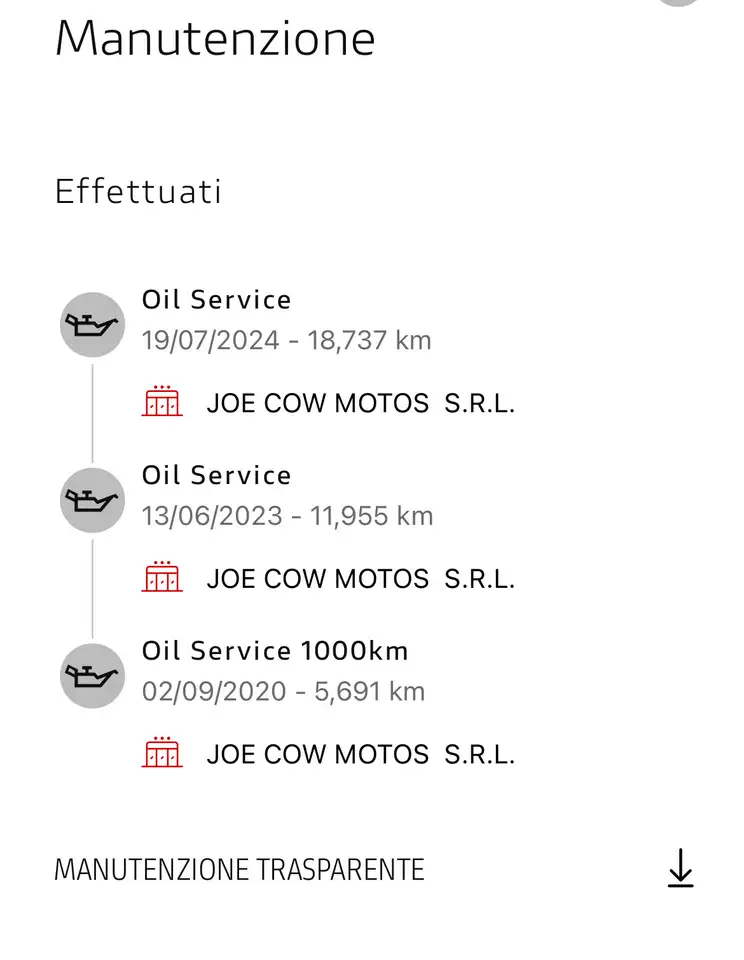This screenshot has height=960, width=744.
Task: Tap the 19/07/2024 - 18,737 km date line
Action: (287, 340)
